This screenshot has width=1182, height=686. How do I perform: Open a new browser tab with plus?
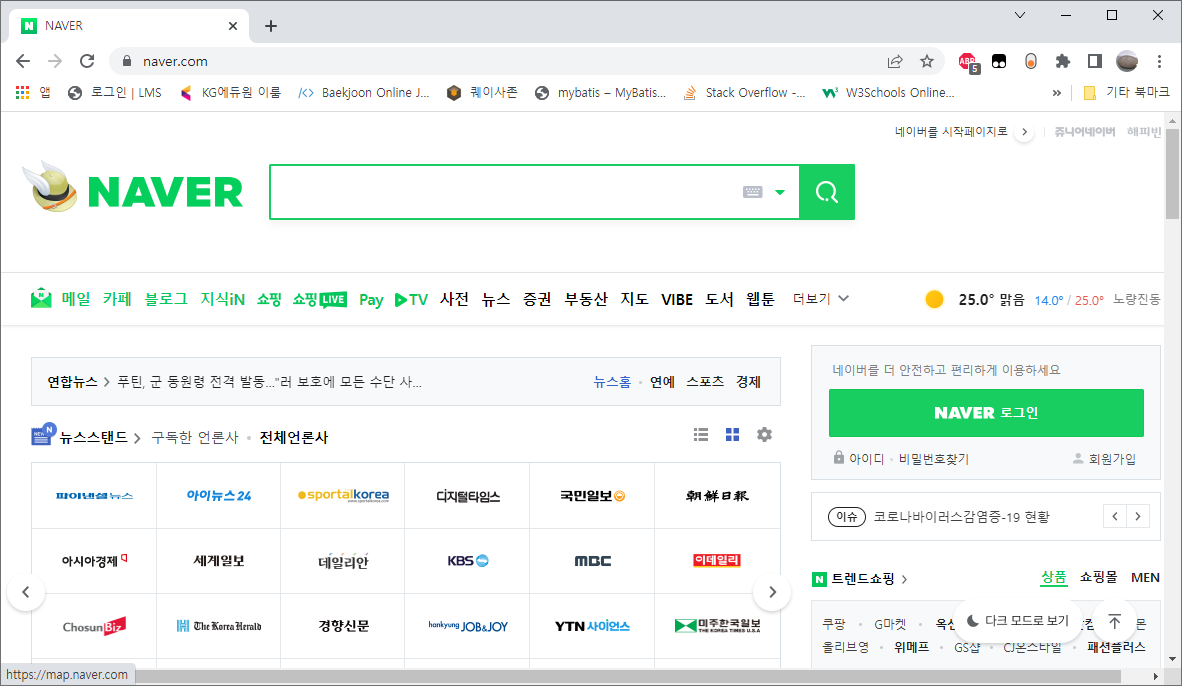(271, 26)
